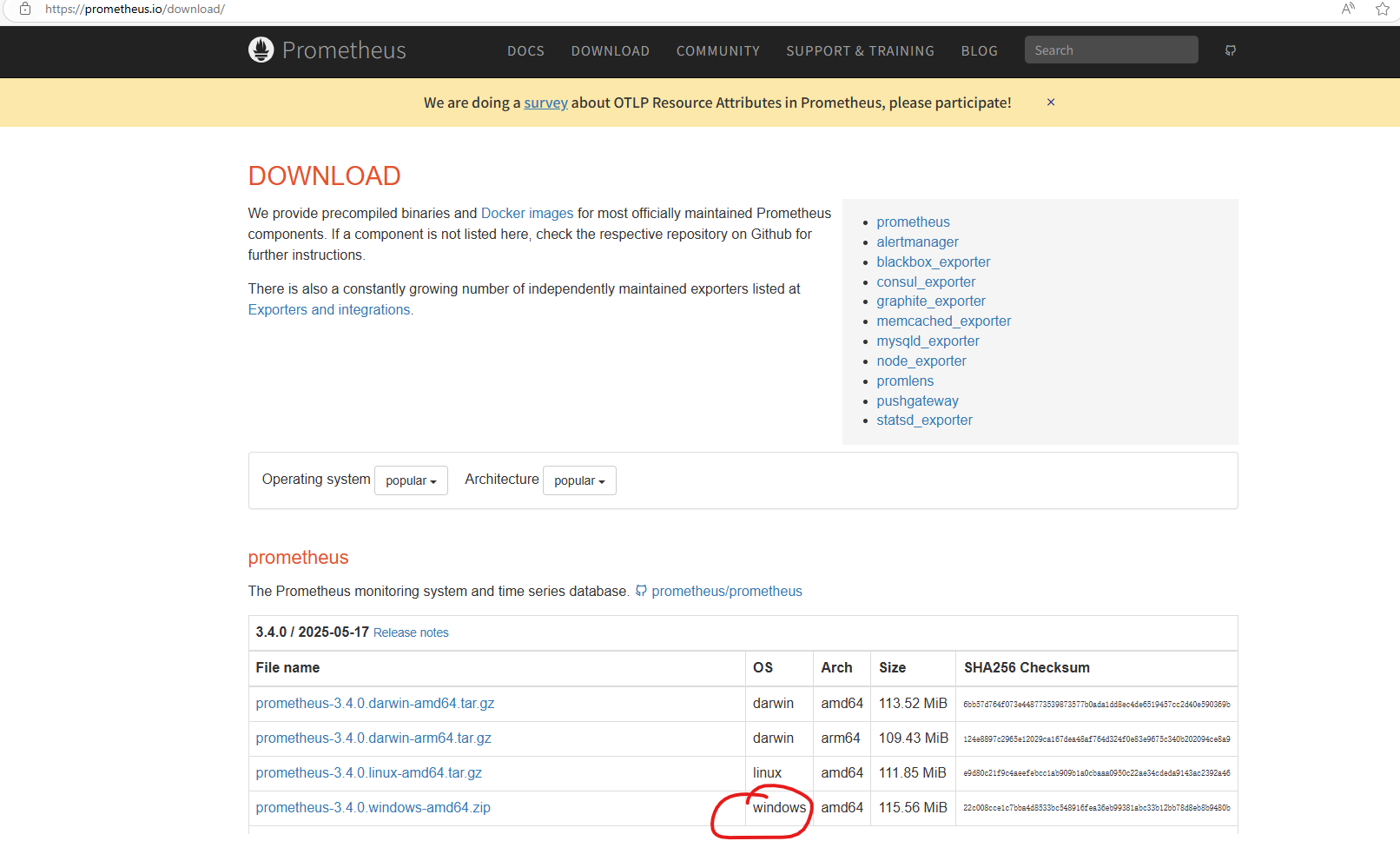The height and width of the screenshot is (841, 1400).
Task: Click the 113.52 MiB size cell
Action: pyautogui.click(x=913, y=704)
